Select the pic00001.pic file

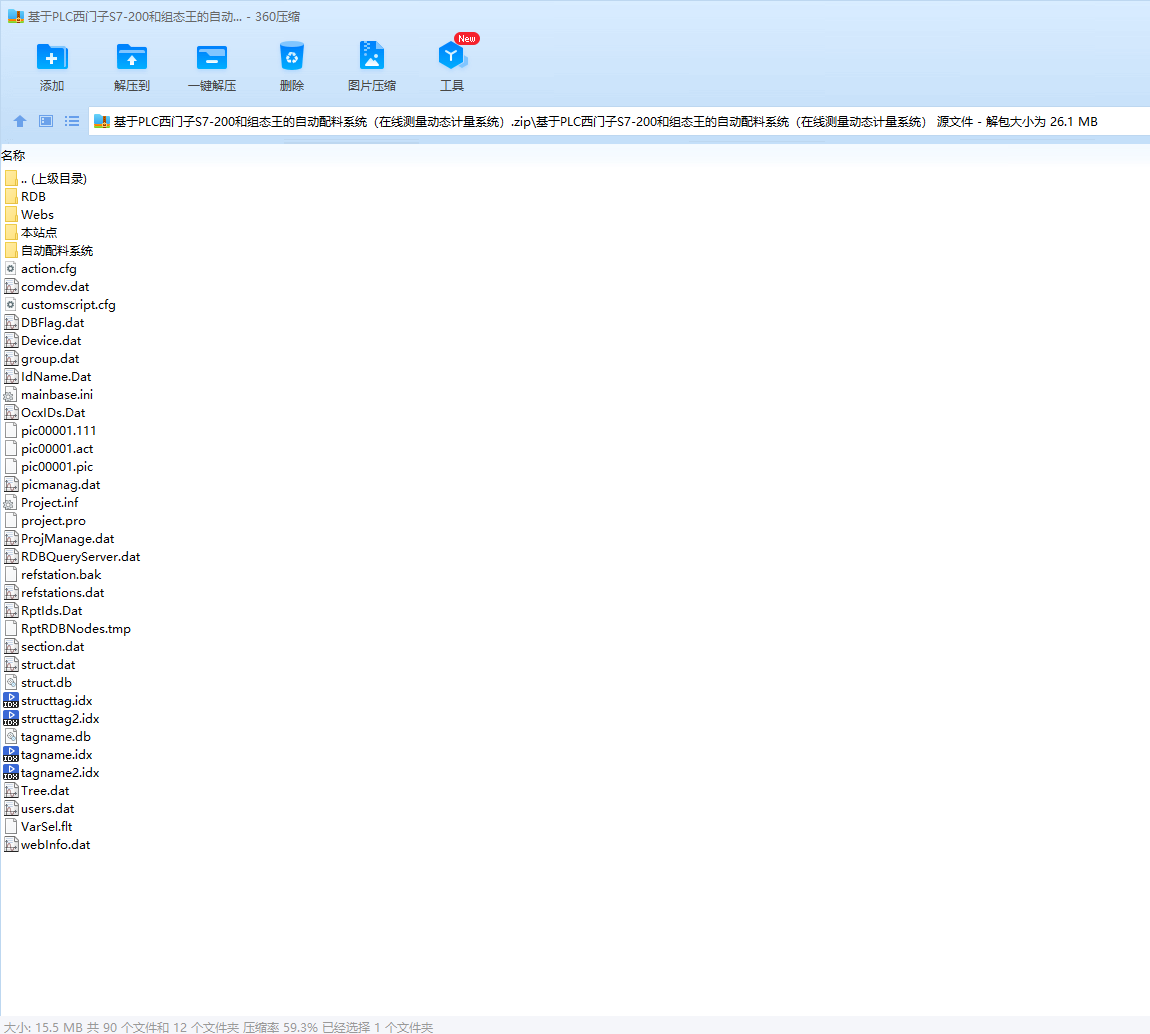click(x=48, y=466)
